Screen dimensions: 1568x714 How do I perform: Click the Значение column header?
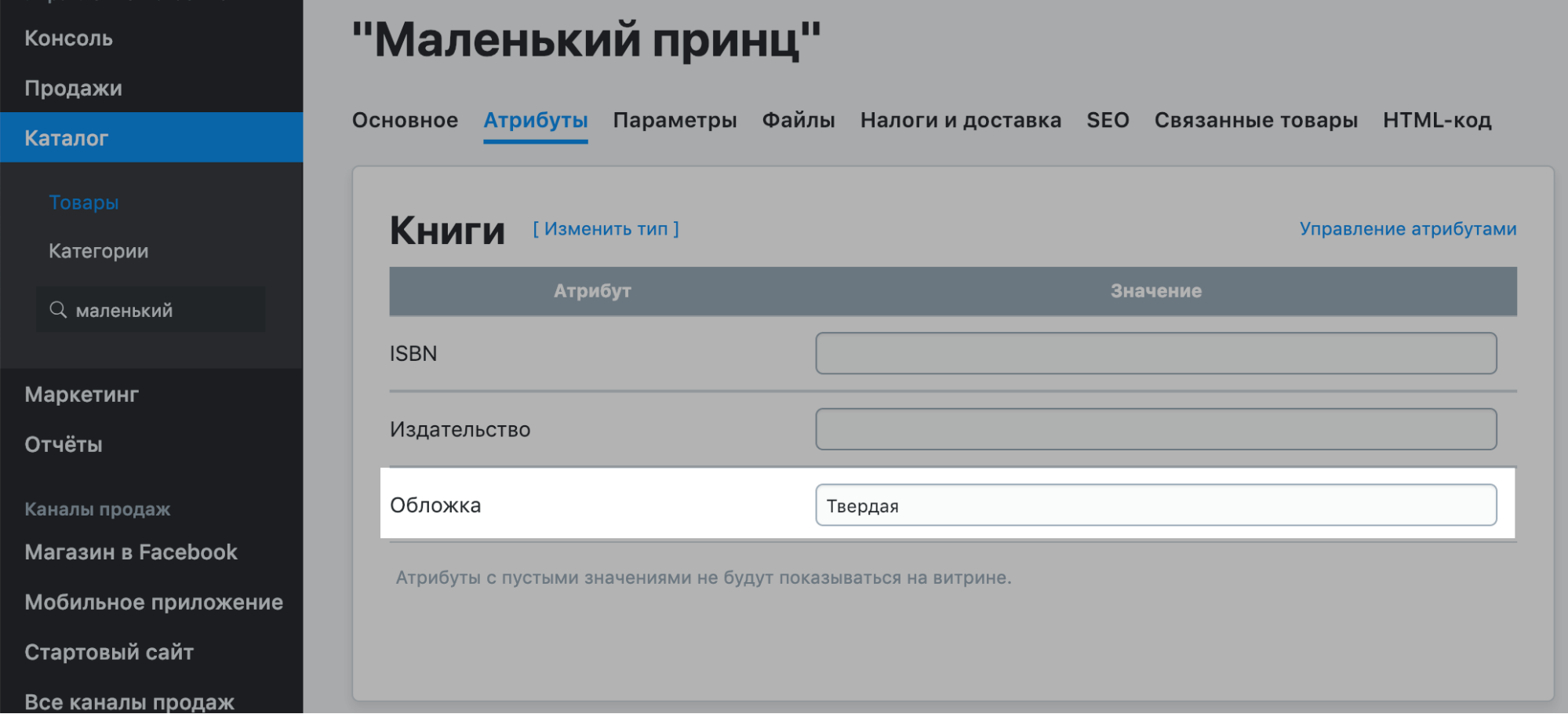1155,291
